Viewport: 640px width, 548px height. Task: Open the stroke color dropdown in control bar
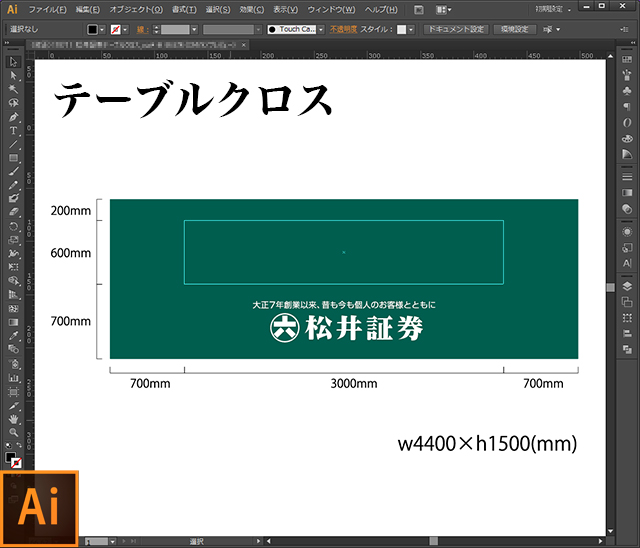[125, 29]
